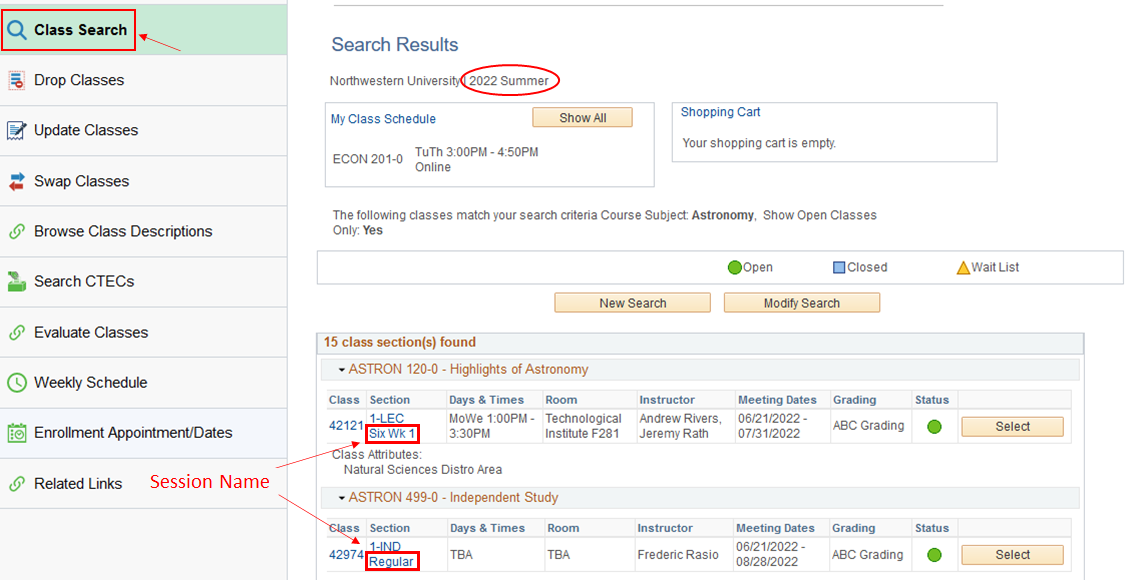Screen dimensions: 1135x580
Task: Click the Enrollment Appointment/Dates calendar icon
Action: click(x=16, y=433)
